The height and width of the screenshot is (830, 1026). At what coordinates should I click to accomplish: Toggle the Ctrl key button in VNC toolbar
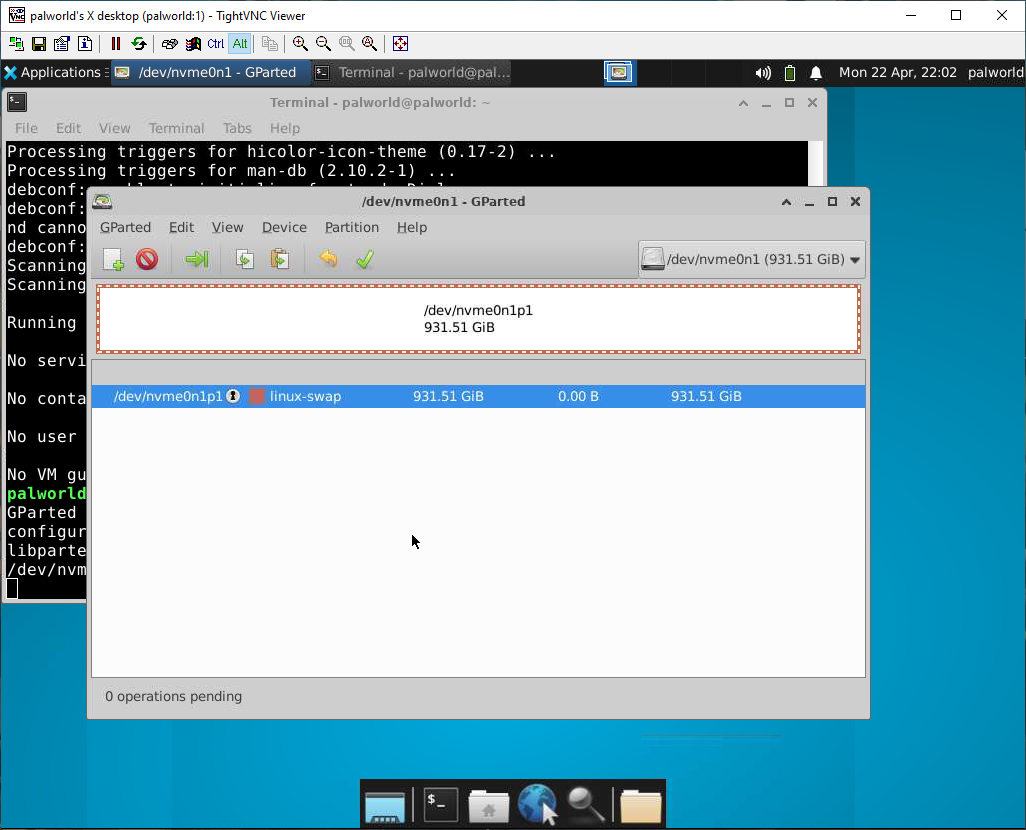[216, 44]
